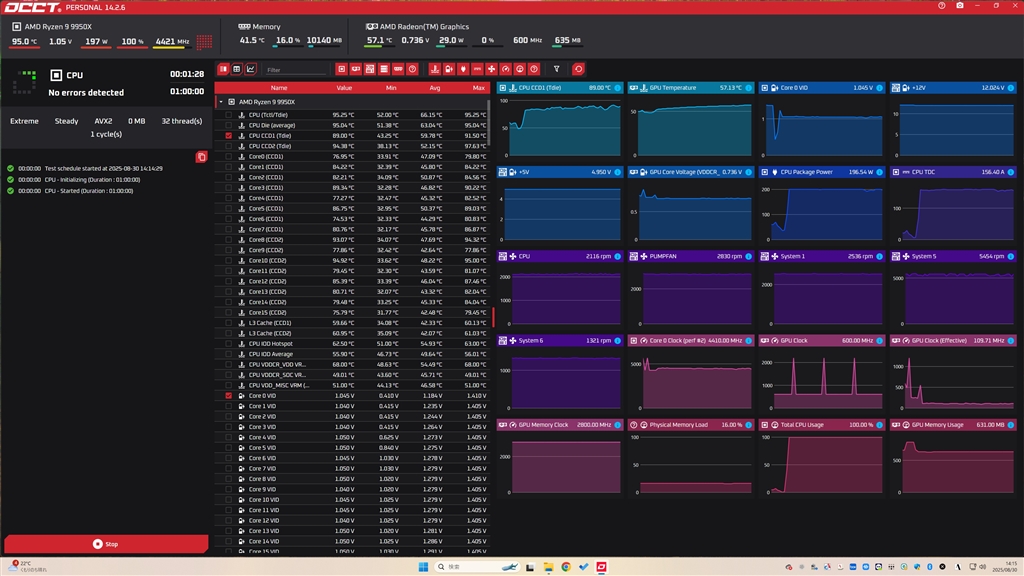The image size is (1024, 576).
Task: Toggle CPU sensor filter icon
Action: coord(342,69)
